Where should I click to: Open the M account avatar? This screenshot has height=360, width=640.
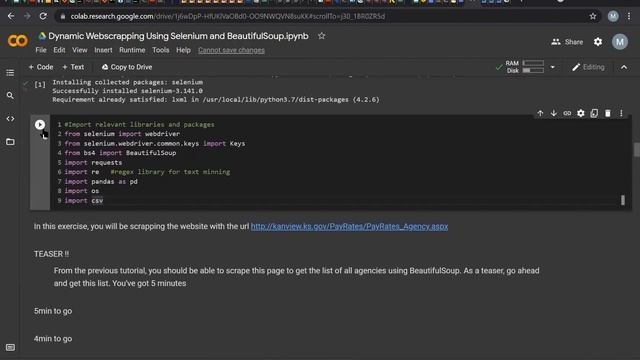620,42
